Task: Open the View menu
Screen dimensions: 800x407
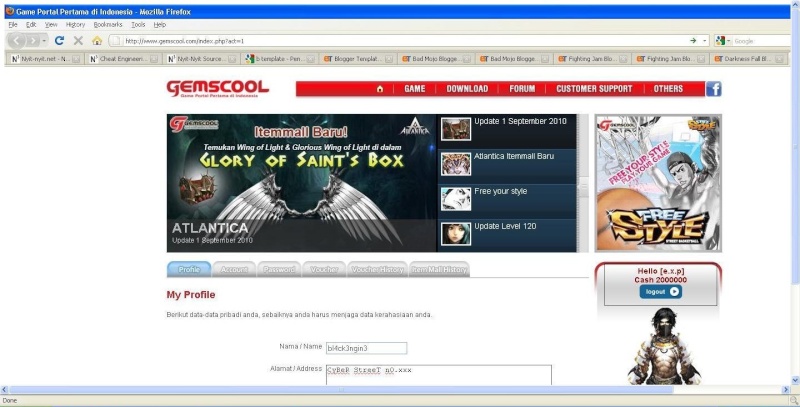Action: click(x=51, y=24)
